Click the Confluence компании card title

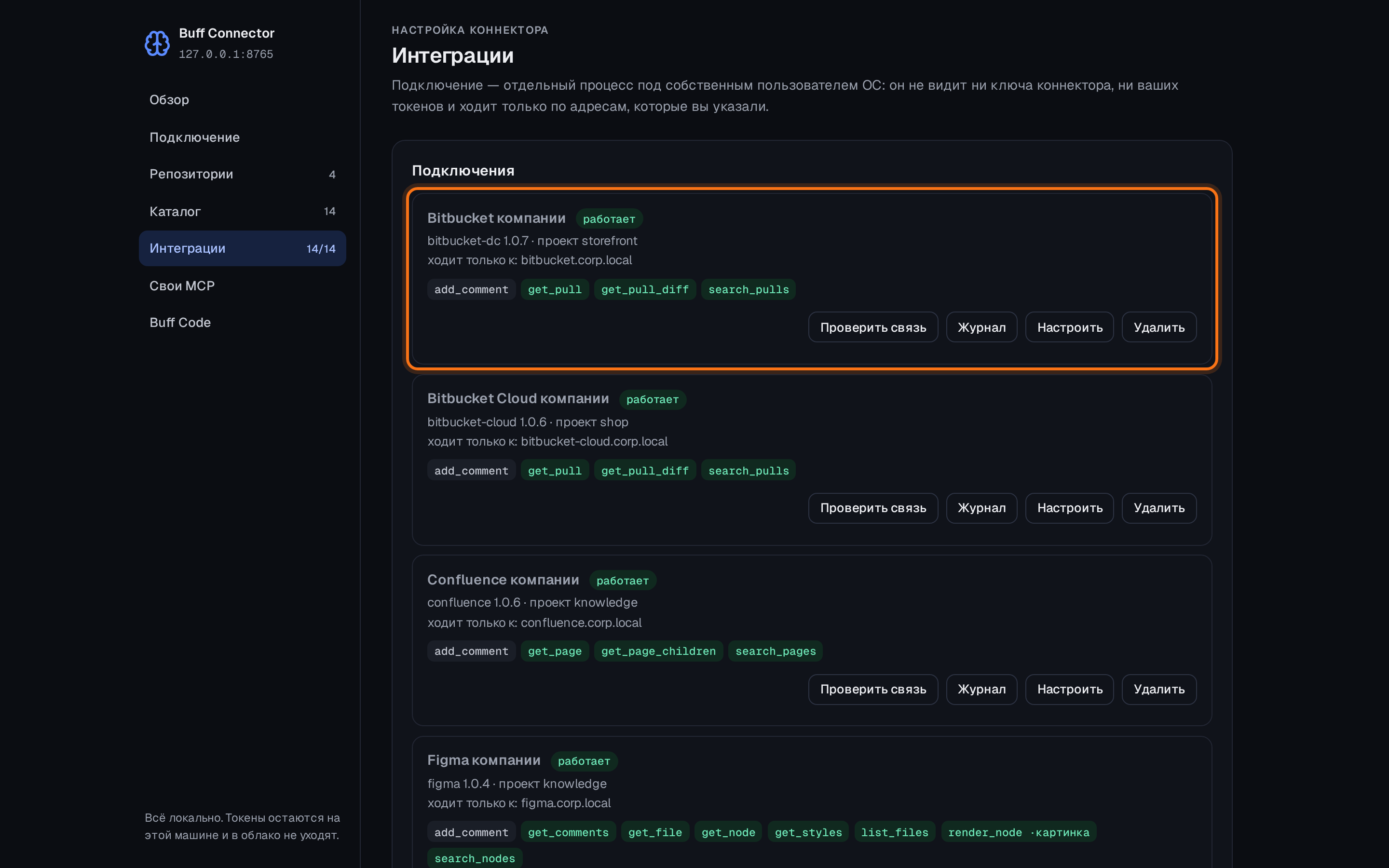click(x=503, y=580)
